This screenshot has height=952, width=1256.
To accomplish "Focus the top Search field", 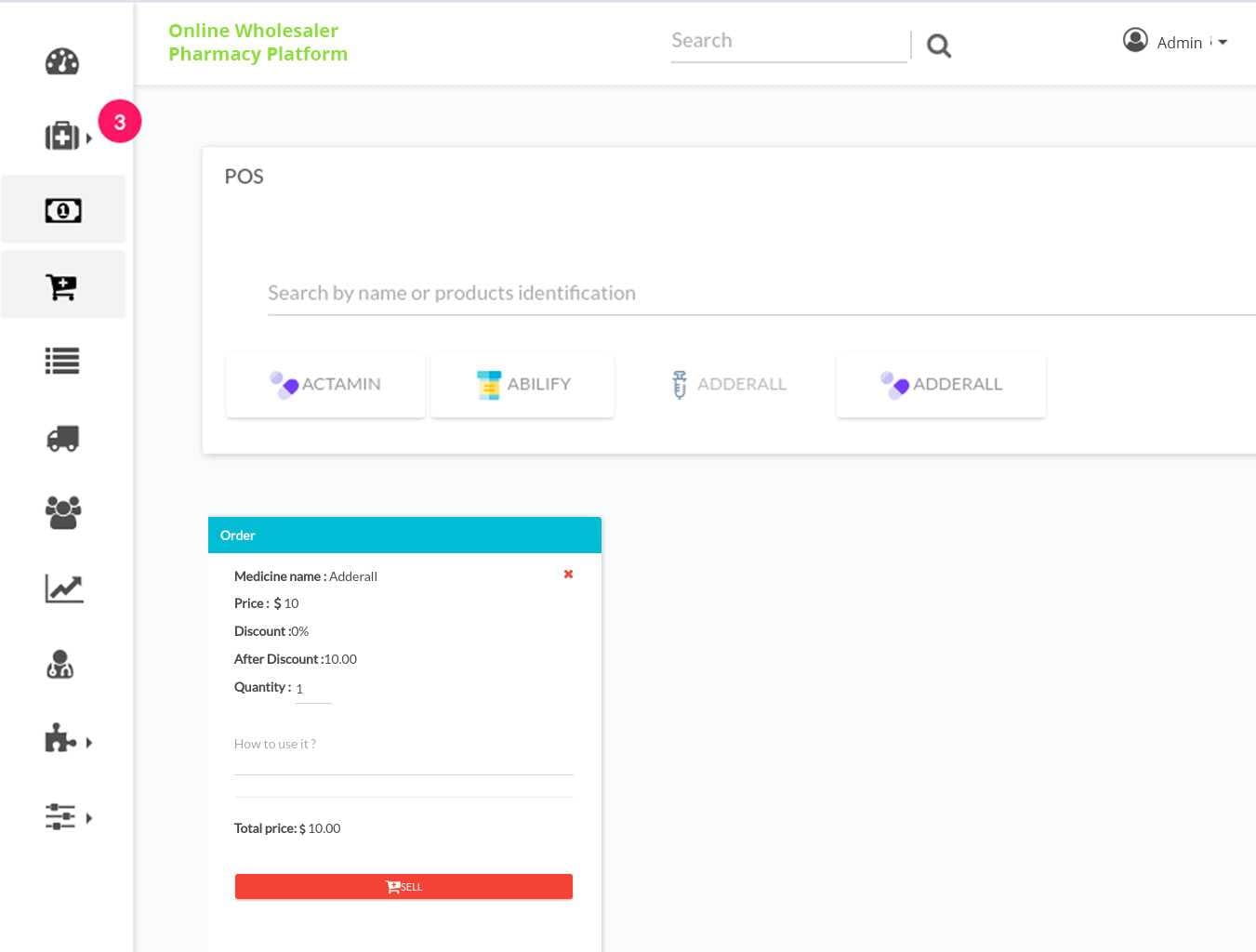I will [x=788, y=42].
